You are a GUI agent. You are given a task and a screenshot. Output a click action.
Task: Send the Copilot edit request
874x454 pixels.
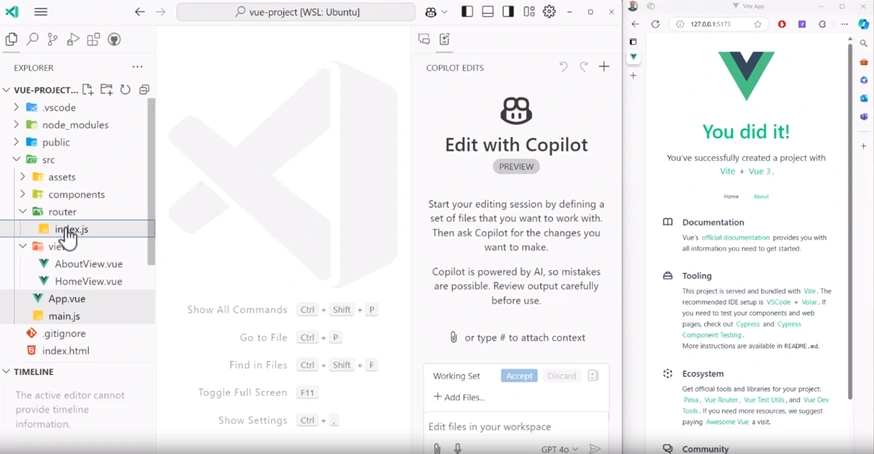point(595,448)
